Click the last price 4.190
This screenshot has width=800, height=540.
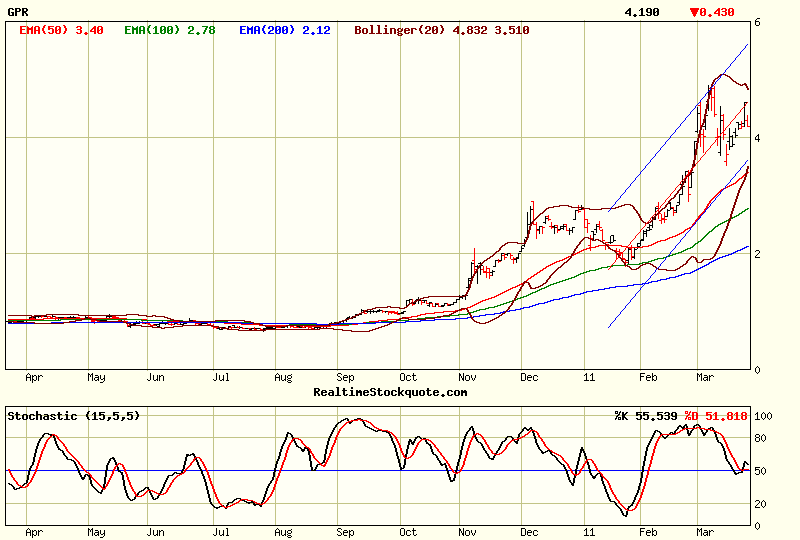tap(642, 12)
